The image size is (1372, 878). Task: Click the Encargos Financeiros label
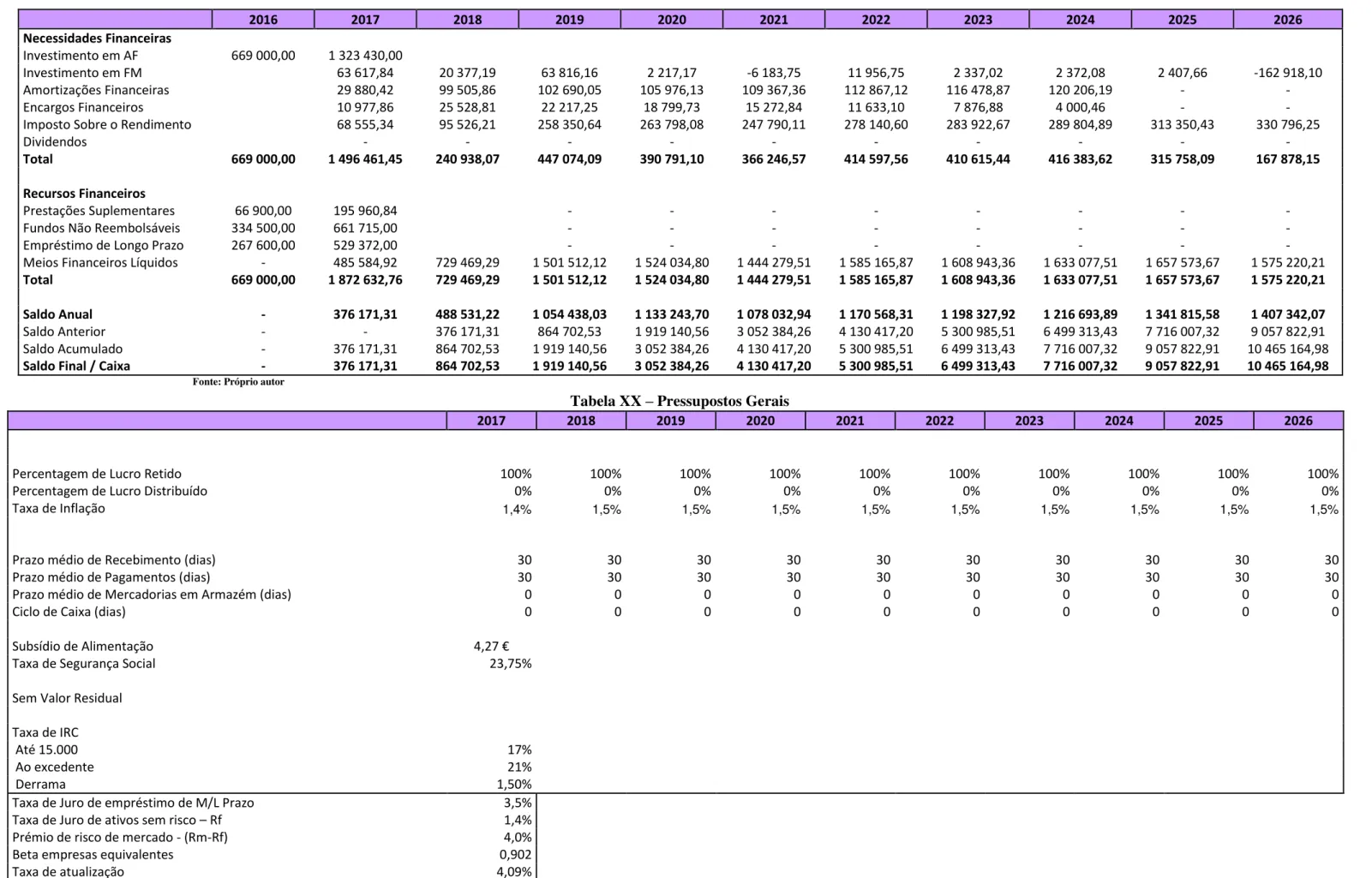[83, 107]
